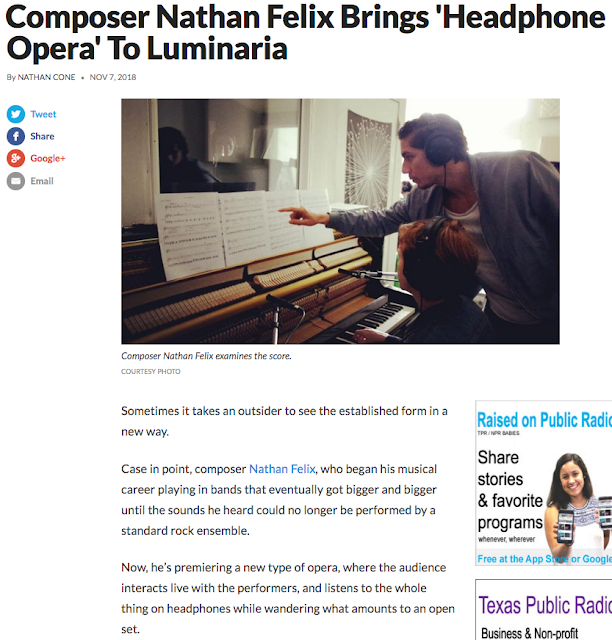This screenshot has height=640, width=612.
Task: Click the article headline about Headphone Opera
Action: click(305, 33)
